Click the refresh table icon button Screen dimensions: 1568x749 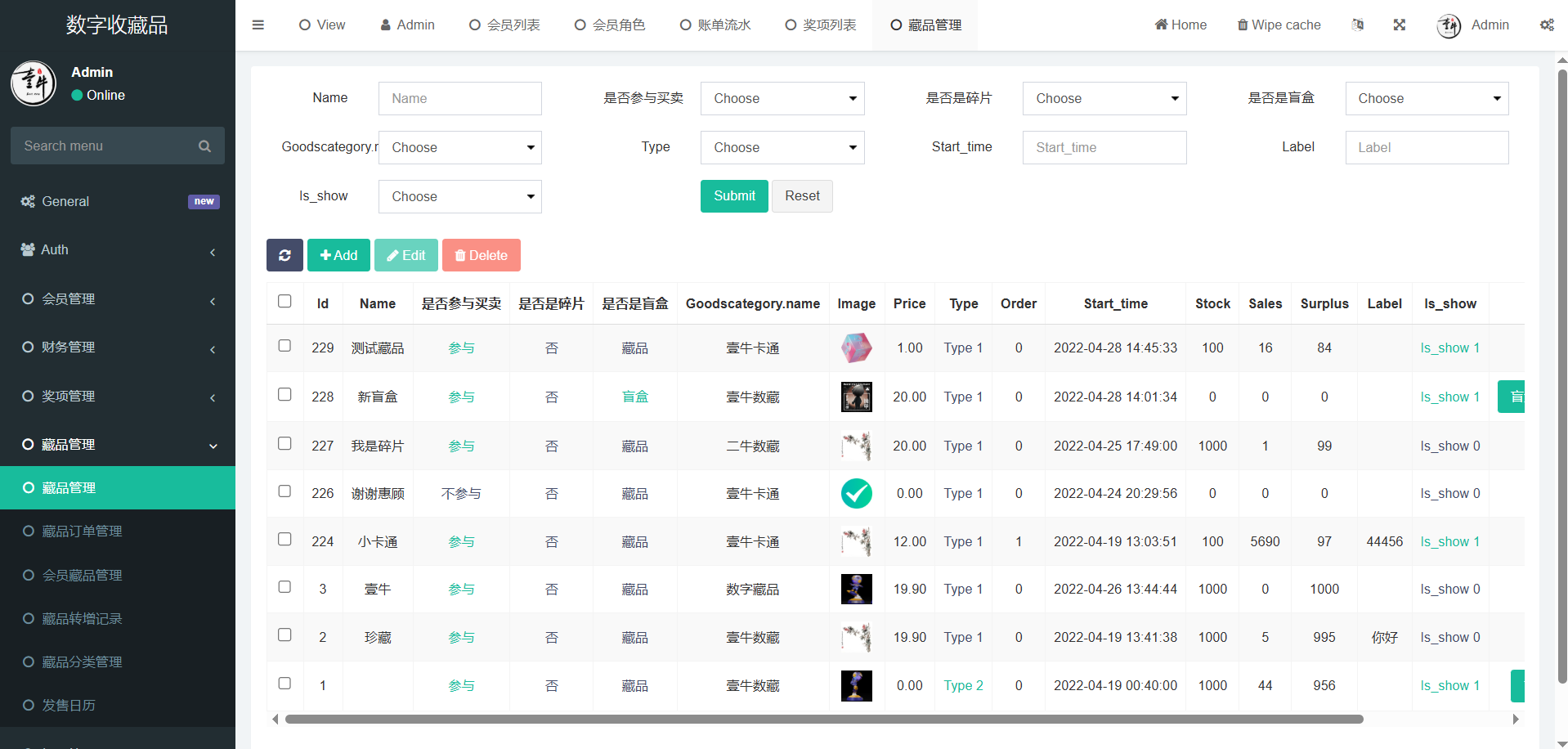284,255
